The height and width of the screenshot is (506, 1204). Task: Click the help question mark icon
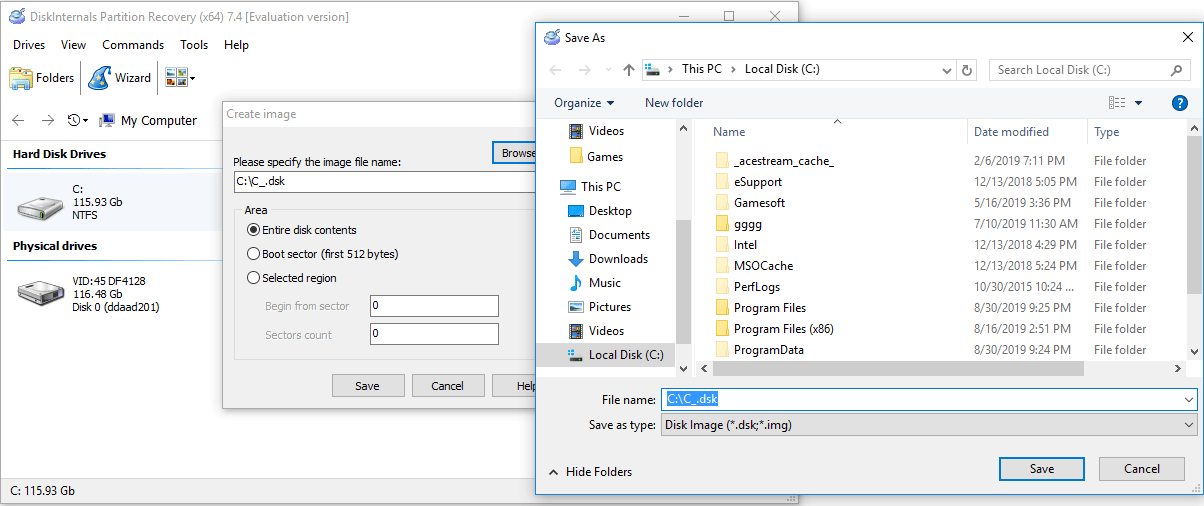click(x=1179, y=103)
